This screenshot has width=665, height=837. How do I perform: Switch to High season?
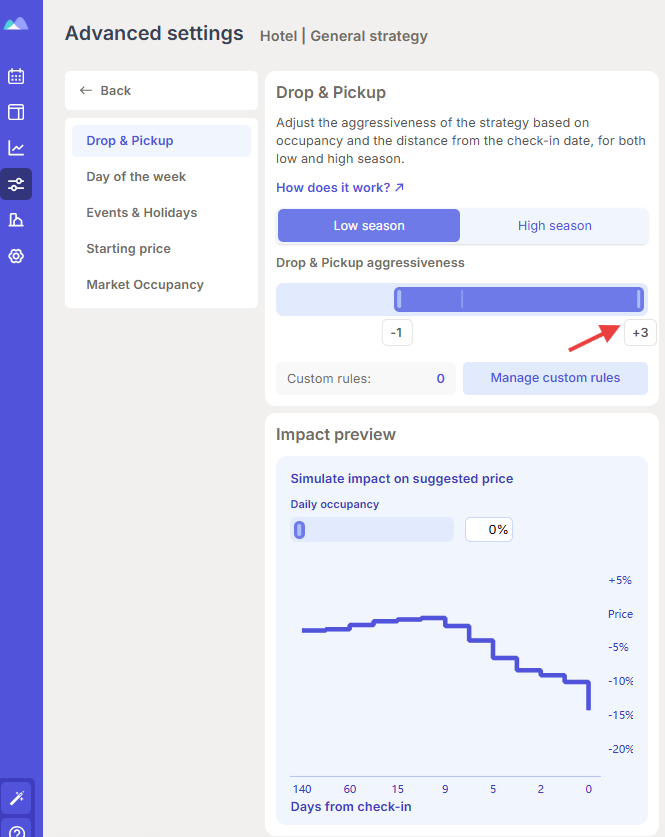coord(554,226)
